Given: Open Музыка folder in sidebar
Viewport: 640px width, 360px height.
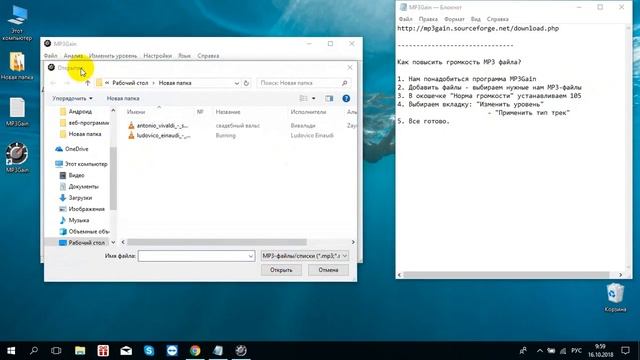Looking at the screenshot, I should 74,220.
